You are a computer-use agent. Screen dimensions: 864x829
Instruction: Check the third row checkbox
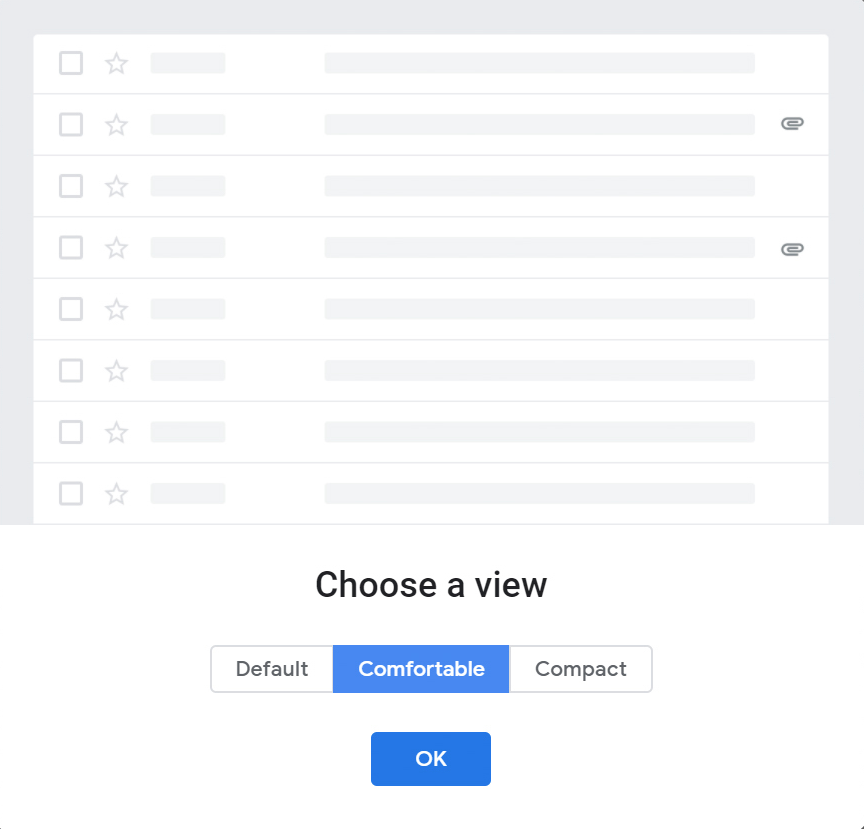tap(71, 186)
